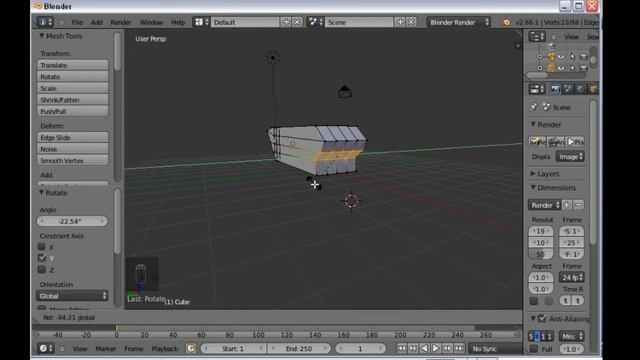Open the File menu
Image resolution: width=640 pixels, height=360 pixels.
tap(77, 22)
